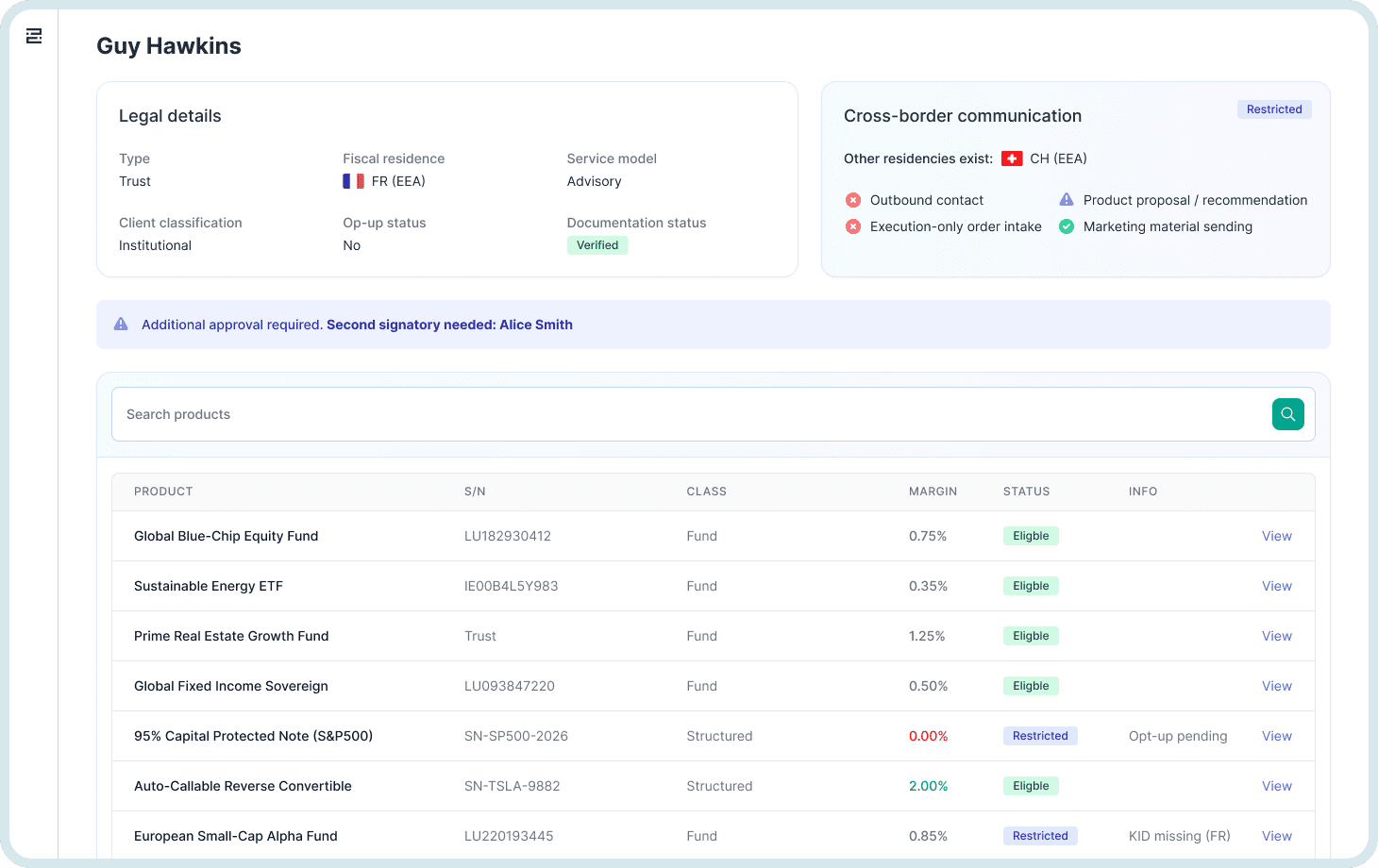The height and width of the screenshot is (868, 1378).
Task: Toggle the Eligible badge for Global Blue-Chip Equity Fund
Action: [1031, 535]
